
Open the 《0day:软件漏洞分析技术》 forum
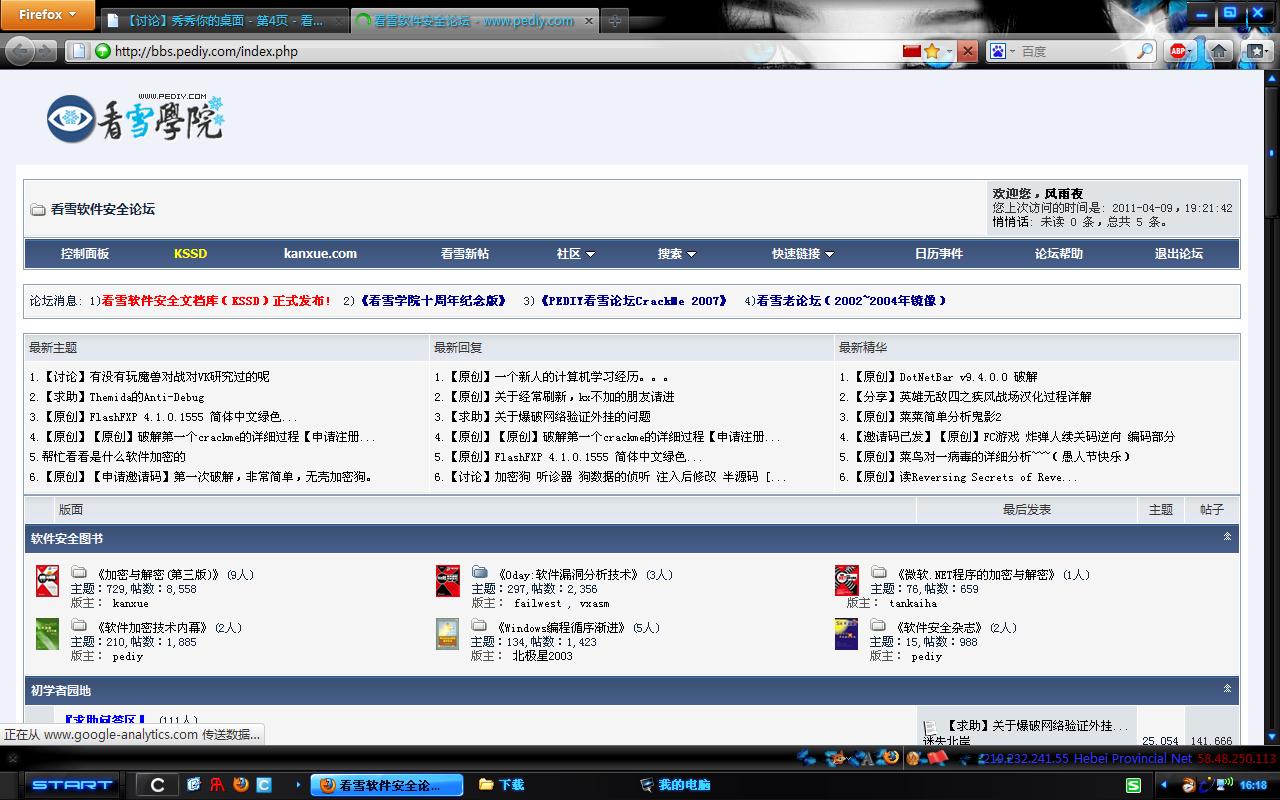pos(567,575)
